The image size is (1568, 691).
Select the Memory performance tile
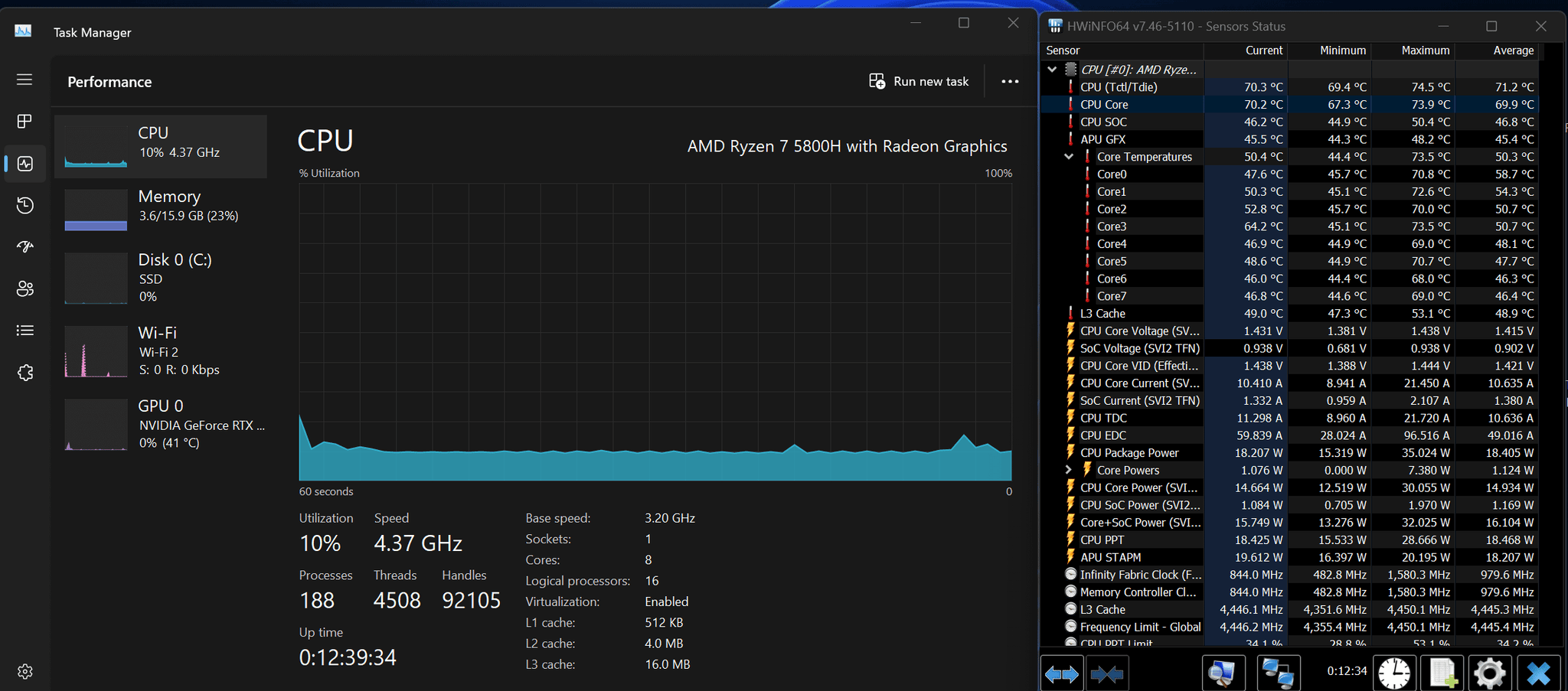pos(161,210)
